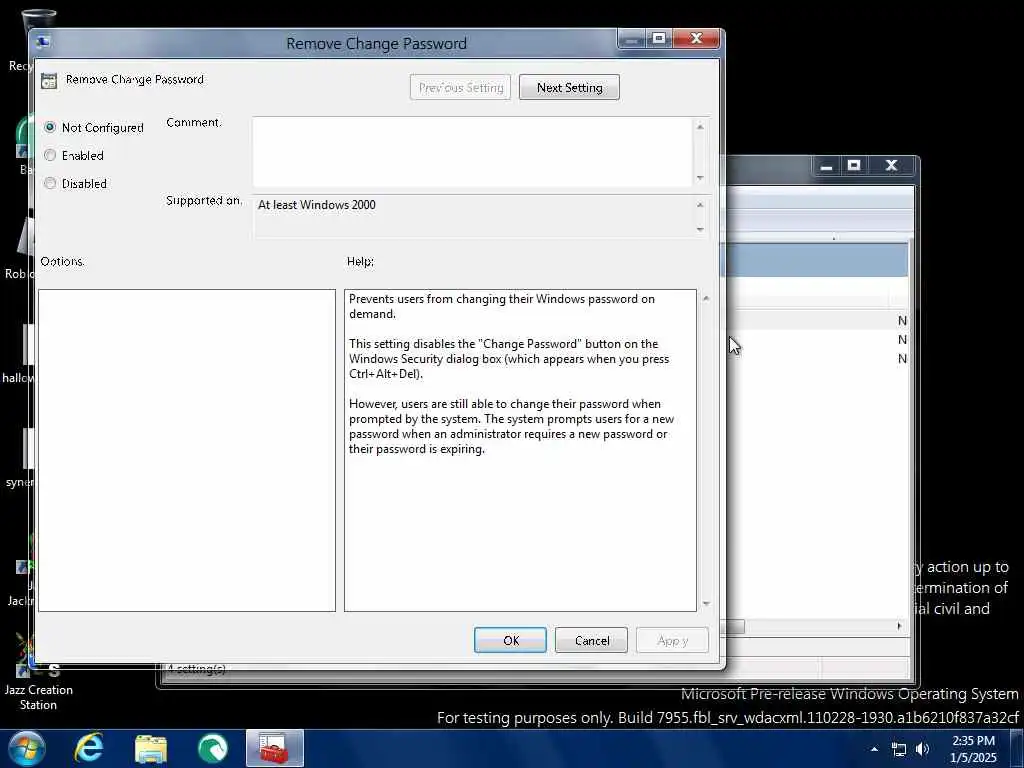Click the volume speaker tray icon
1024x768 pixels.
923,749
